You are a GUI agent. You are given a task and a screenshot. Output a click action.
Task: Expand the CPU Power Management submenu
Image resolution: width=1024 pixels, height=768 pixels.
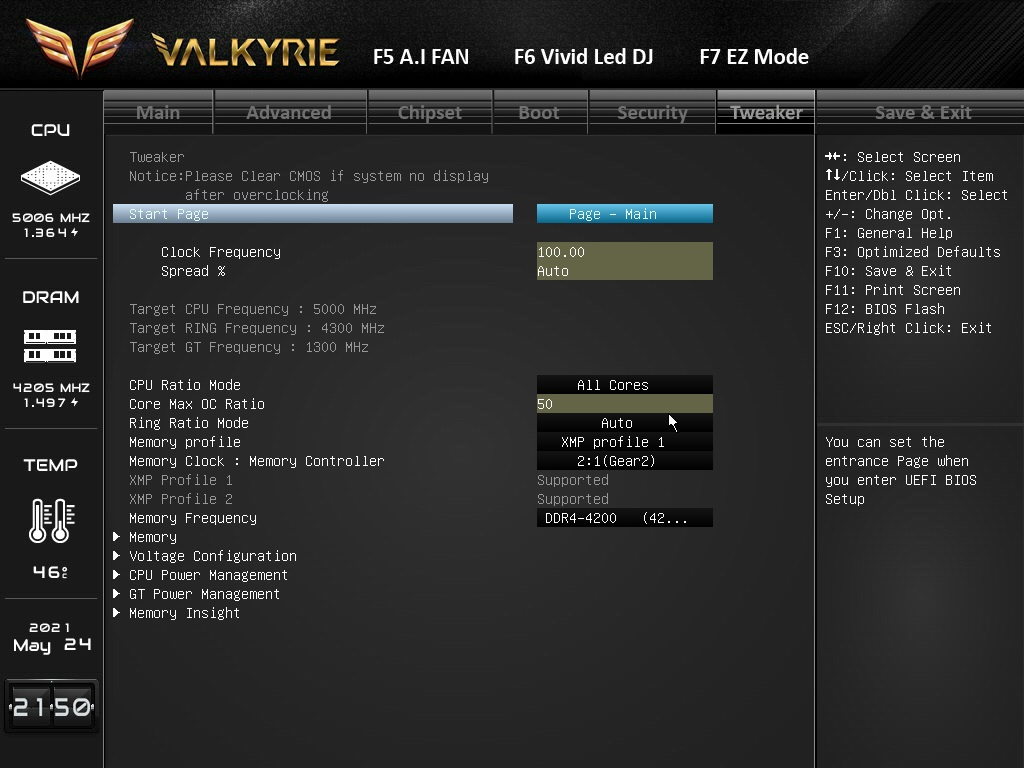point(208,575)
